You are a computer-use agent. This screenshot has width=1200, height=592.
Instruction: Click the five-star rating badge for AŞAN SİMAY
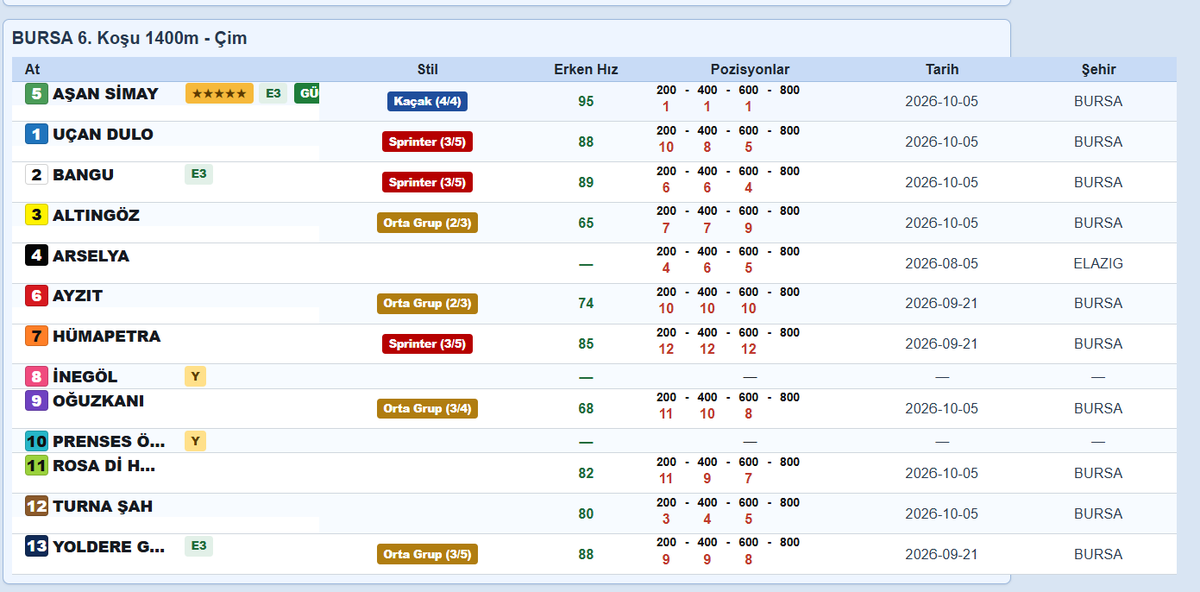pos(219,93)
